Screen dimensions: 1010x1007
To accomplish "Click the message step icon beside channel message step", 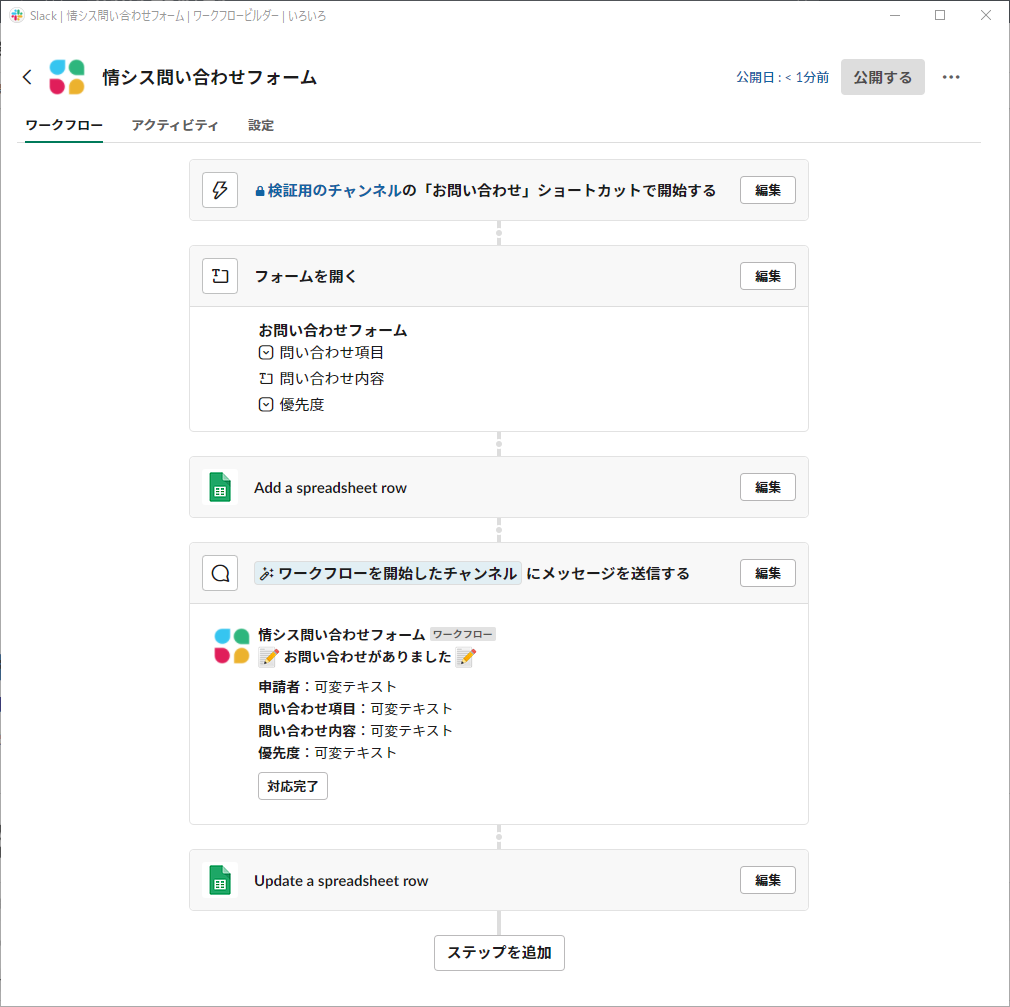I will tap(220, 573).
